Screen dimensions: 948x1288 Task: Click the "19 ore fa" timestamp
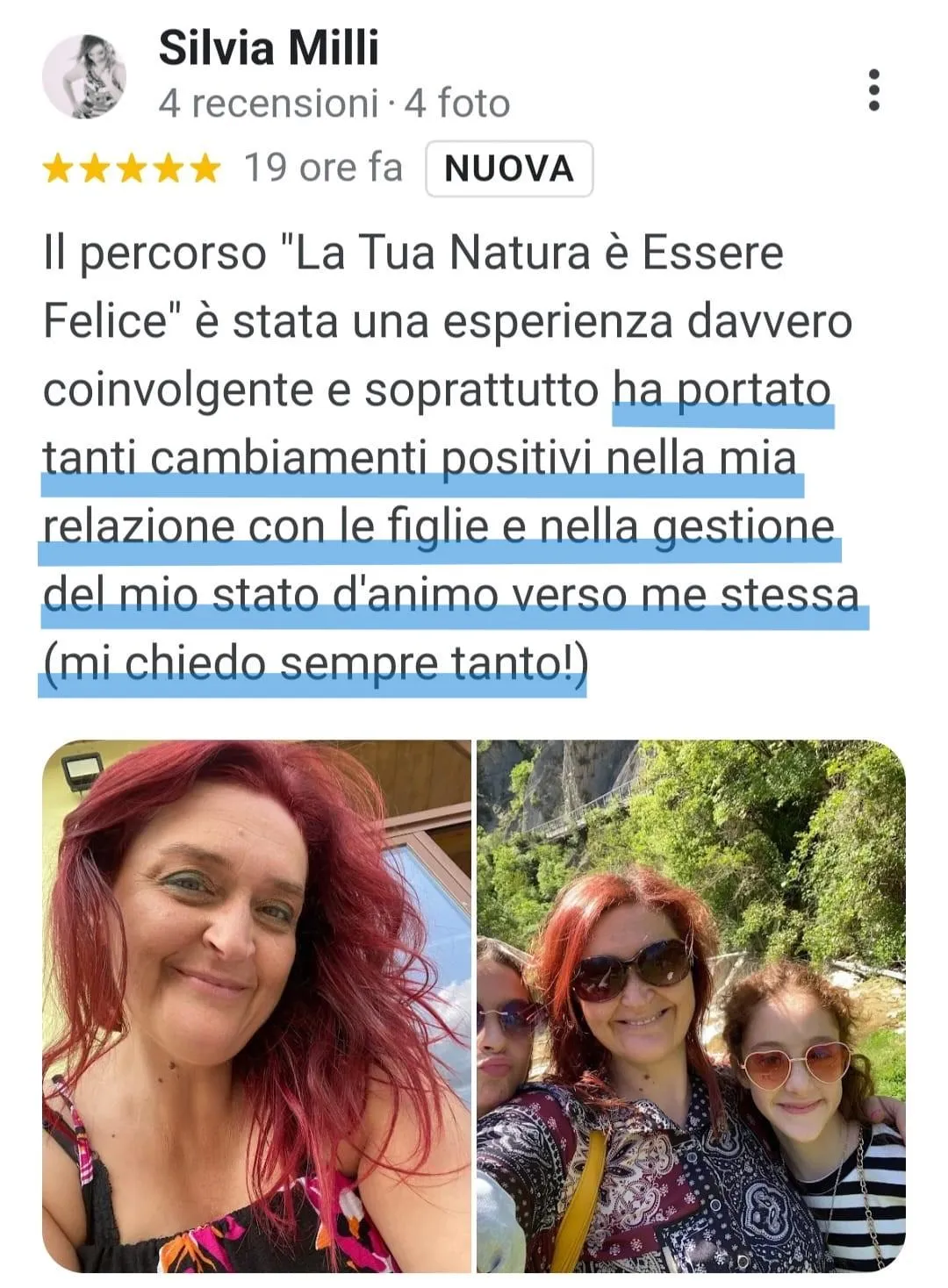323,168
